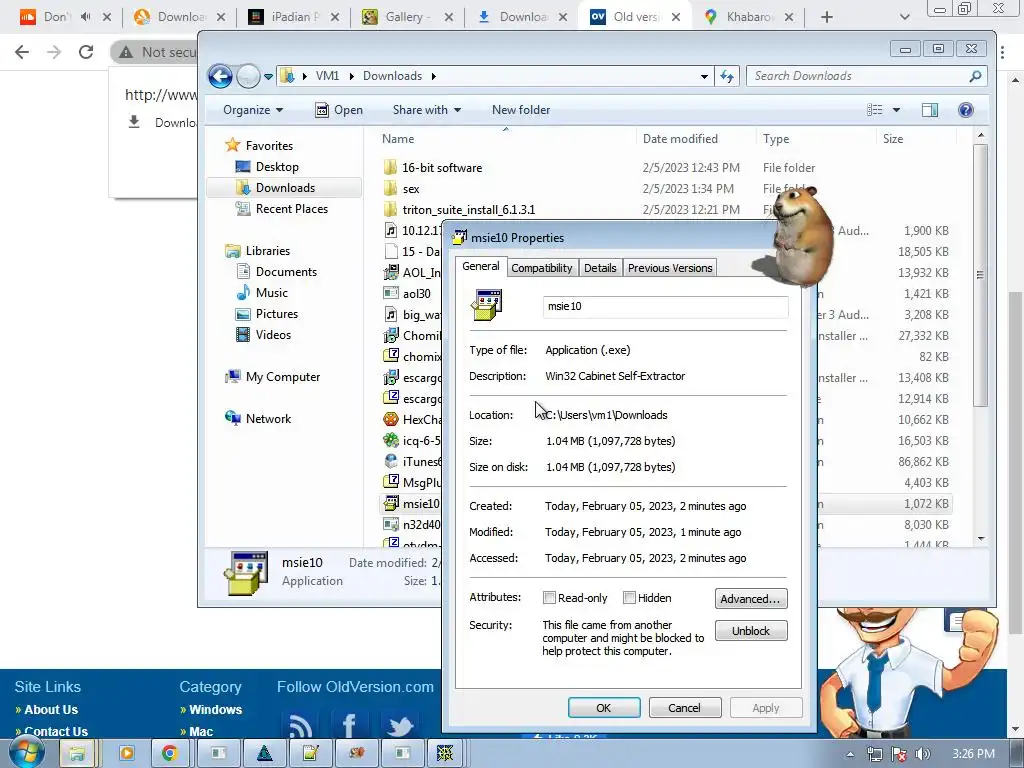
Task: Click the Advanced... button
Action: pos(751,599)
